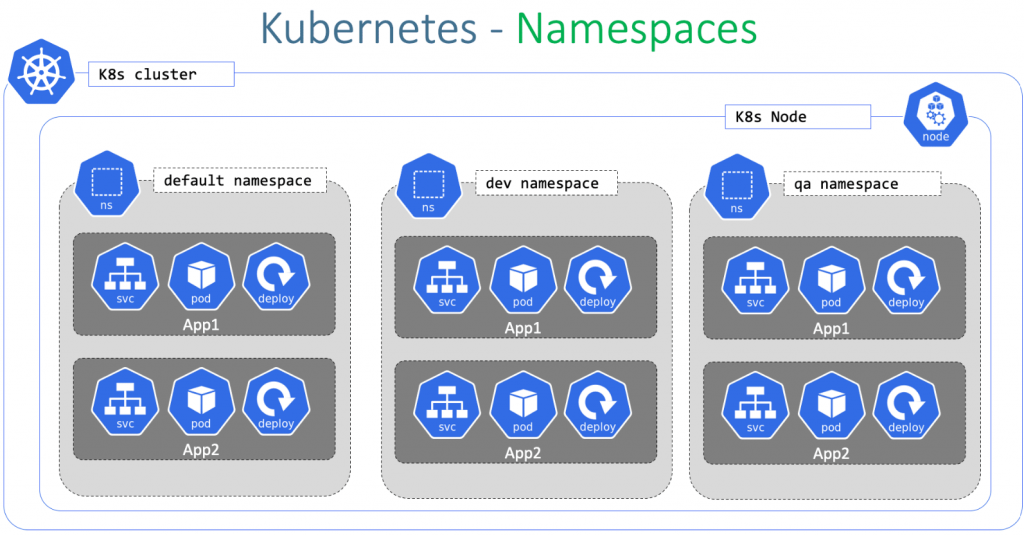Click the node icon beside K8s Node
This screenshot has width=1024, height=536.
(936, 115)
